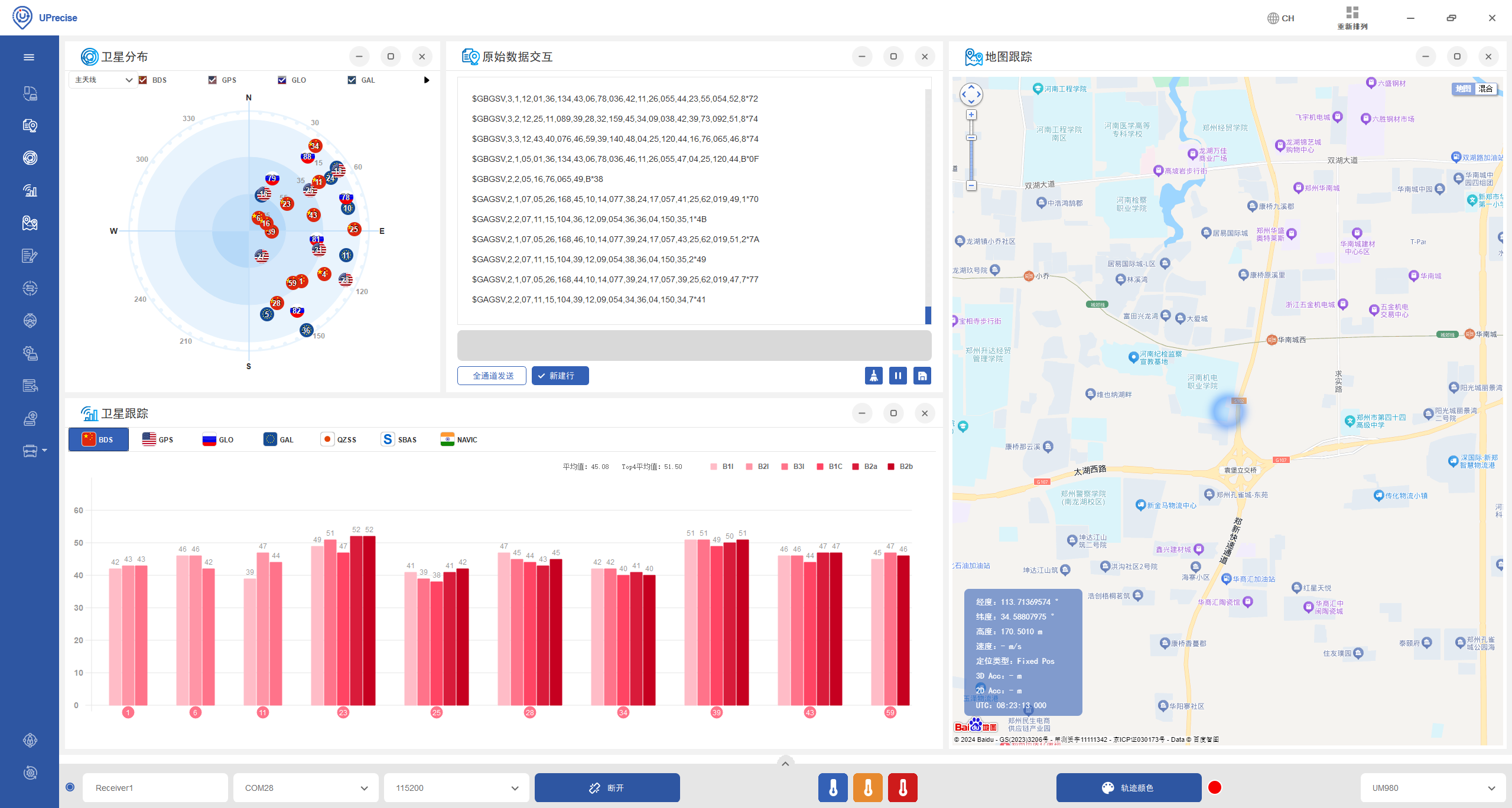Open the UM980 device model dropdown

[x=1433, y=788]
